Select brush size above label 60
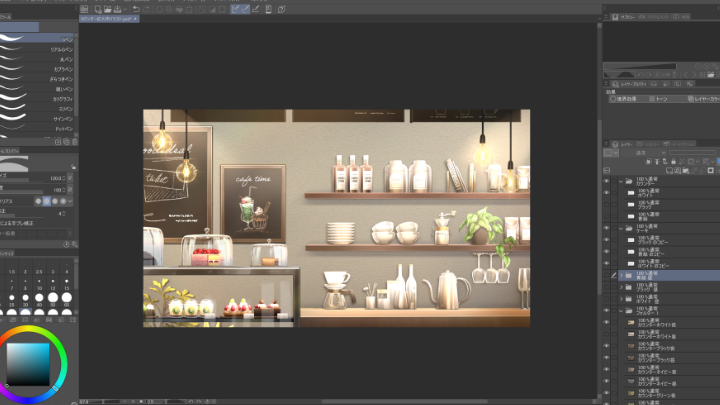The image size is (720, 405). click(67, 298)
